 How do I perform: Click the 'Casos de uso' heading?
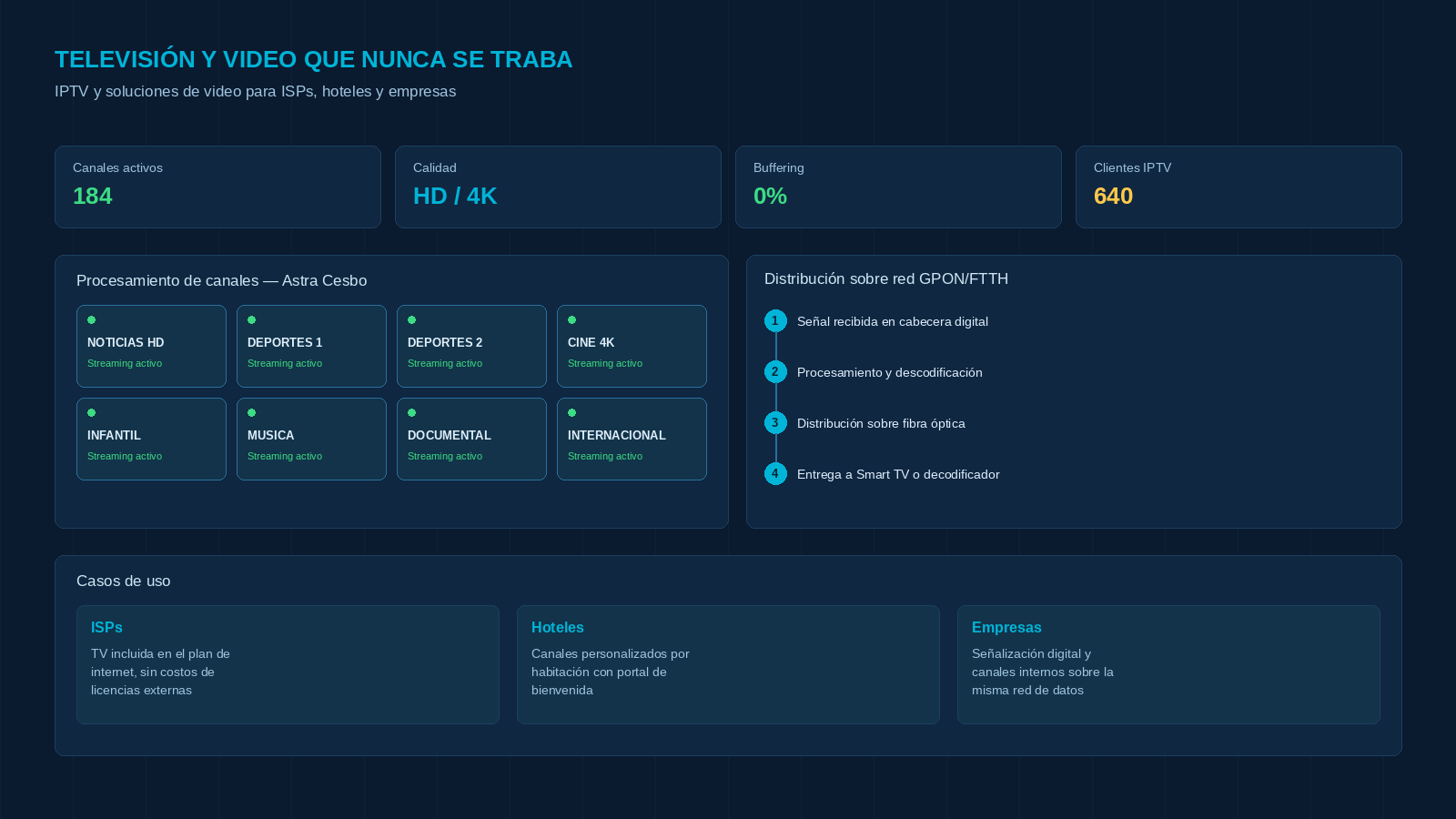pos(123,581)
